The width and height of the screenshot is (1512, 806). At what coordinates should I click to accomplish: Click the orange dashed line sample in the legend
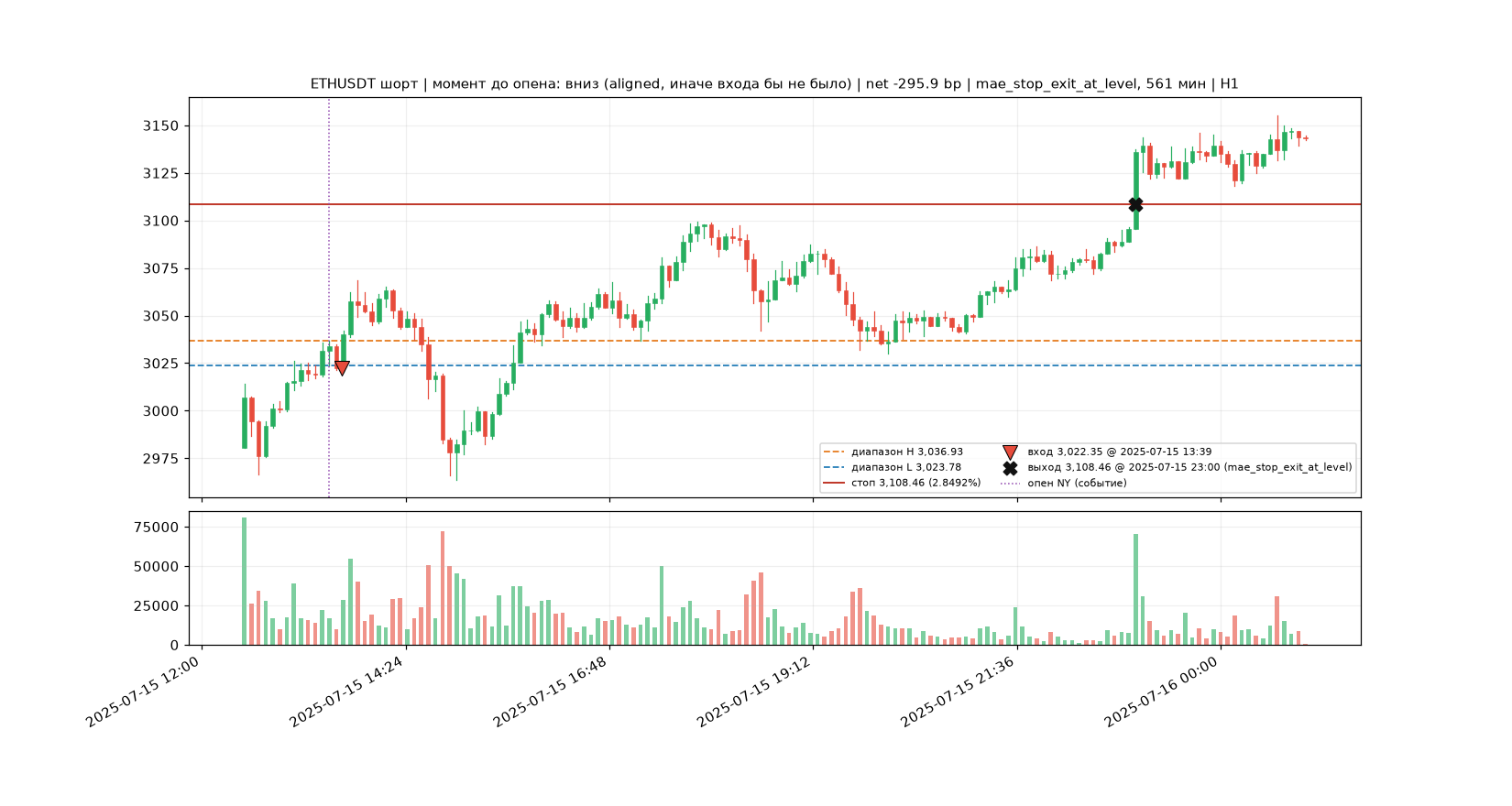point(834,452)
